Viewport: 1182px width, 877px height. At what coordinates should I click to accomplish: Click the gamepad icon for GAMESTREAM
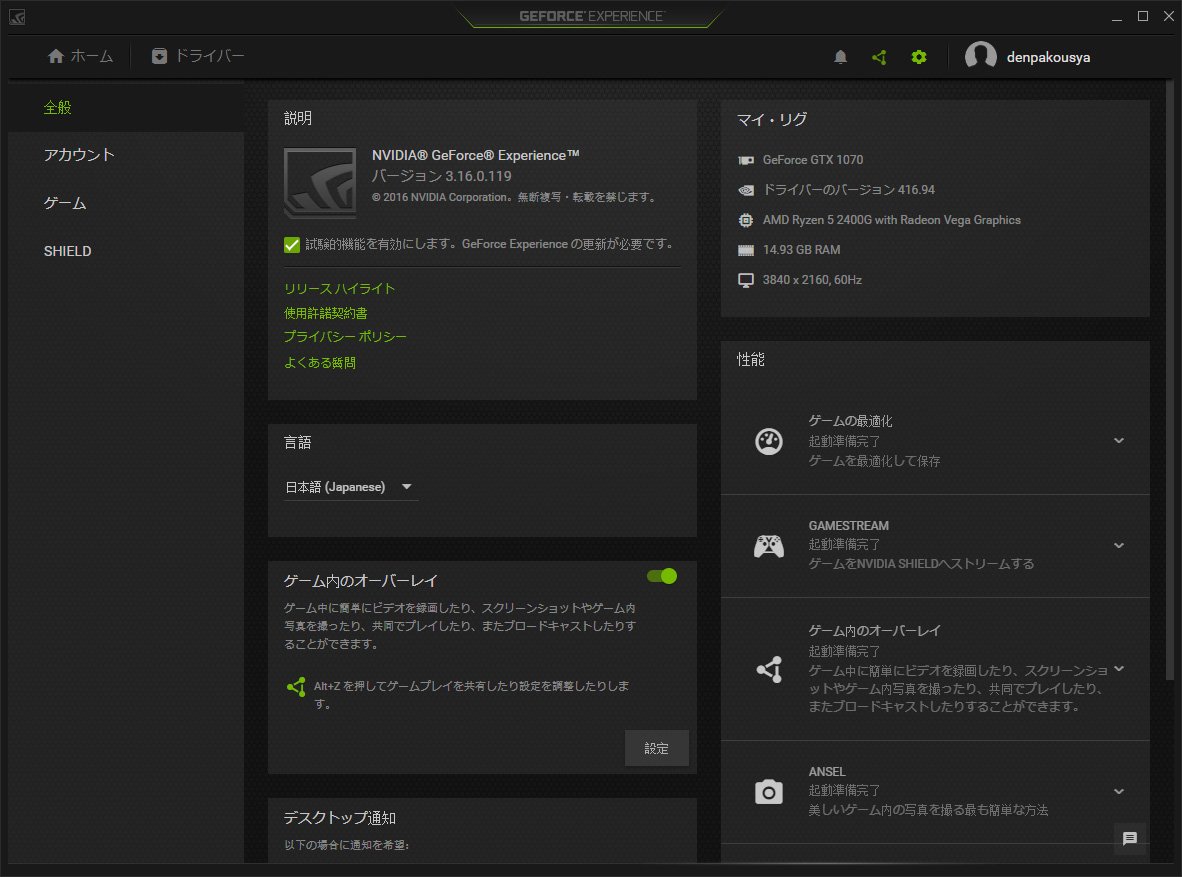coord(769,545)
